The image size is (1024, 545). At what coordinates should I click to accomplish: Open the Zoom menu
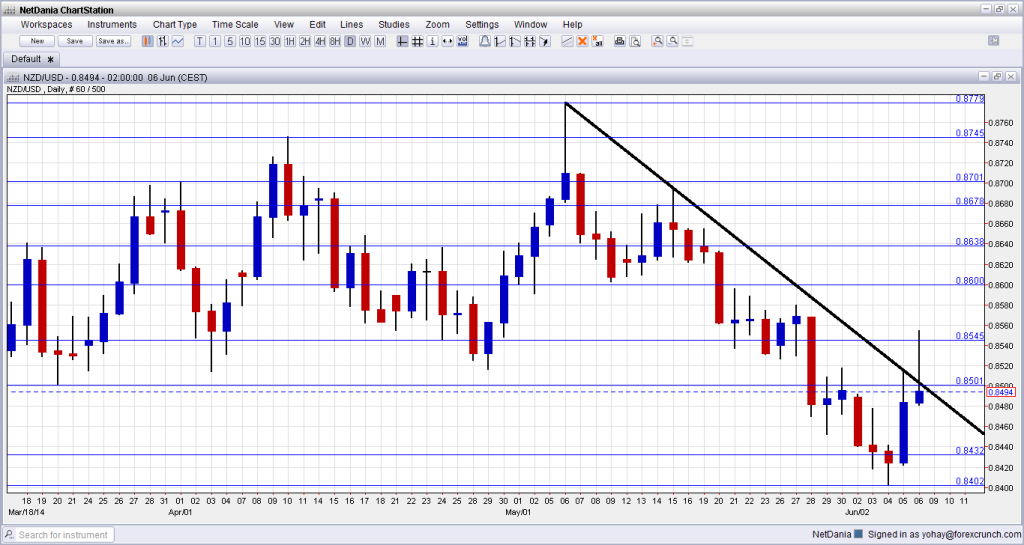point(438,25)
